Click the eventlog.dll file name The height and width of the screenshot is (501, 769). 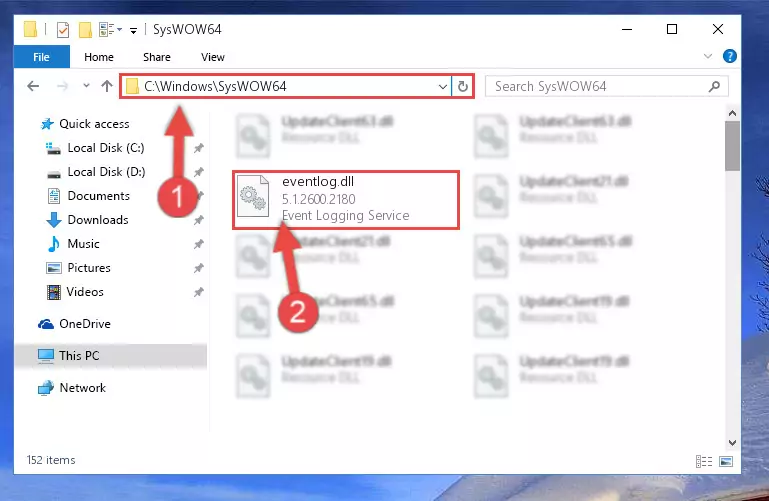318,182
